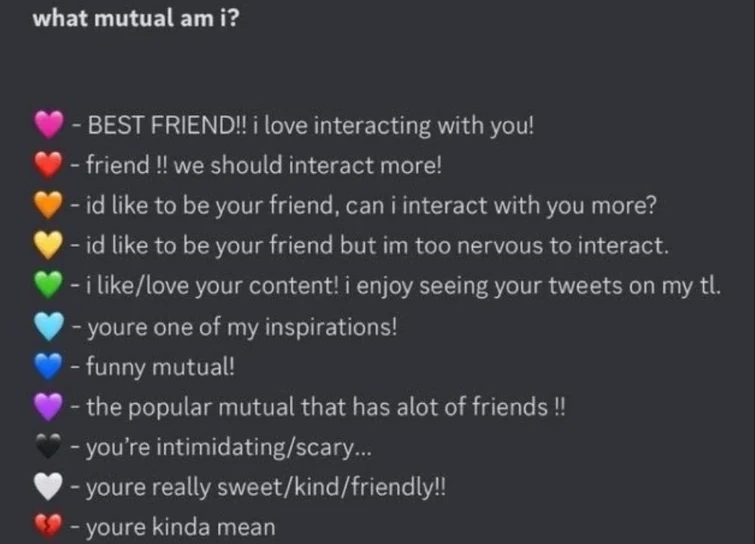The width and height of the screenshot is (755, 544).
Task: Select the orange heart emoji
Action: (x=49, y=205)
